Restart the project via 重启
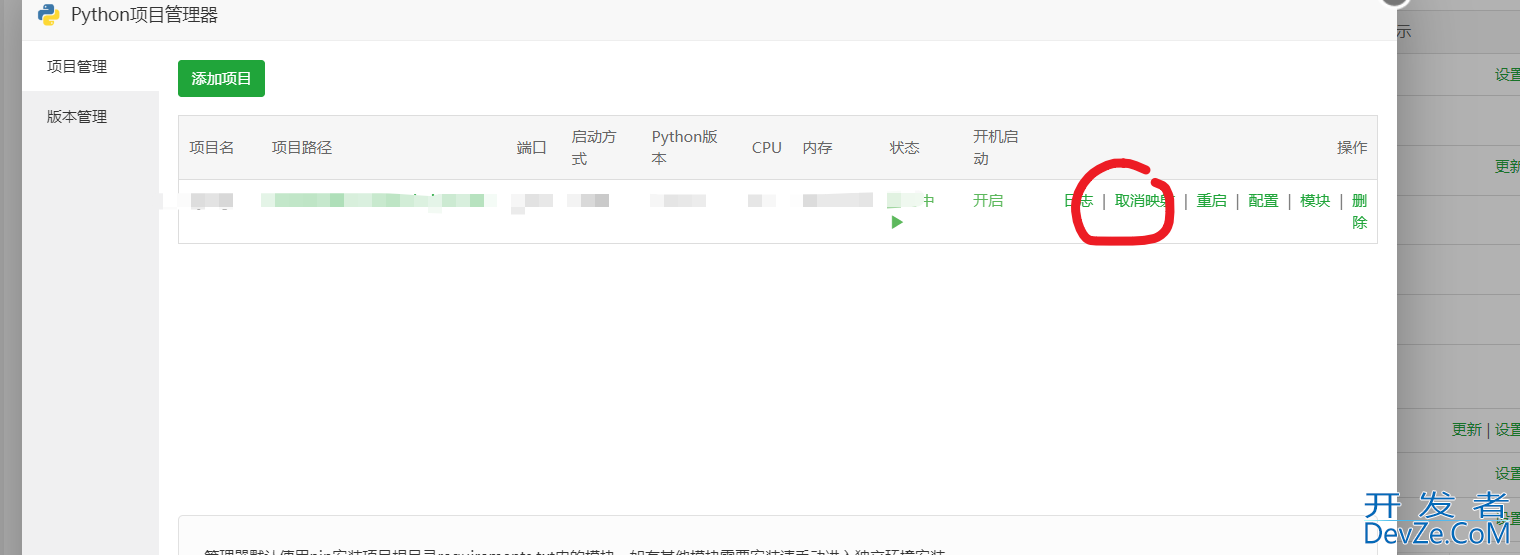 (x=1211, y=201)
